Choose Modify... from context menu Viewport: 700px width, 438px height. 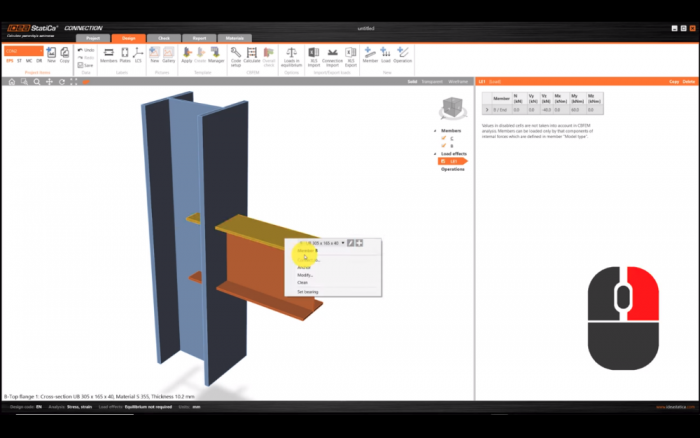coord(305,275)
